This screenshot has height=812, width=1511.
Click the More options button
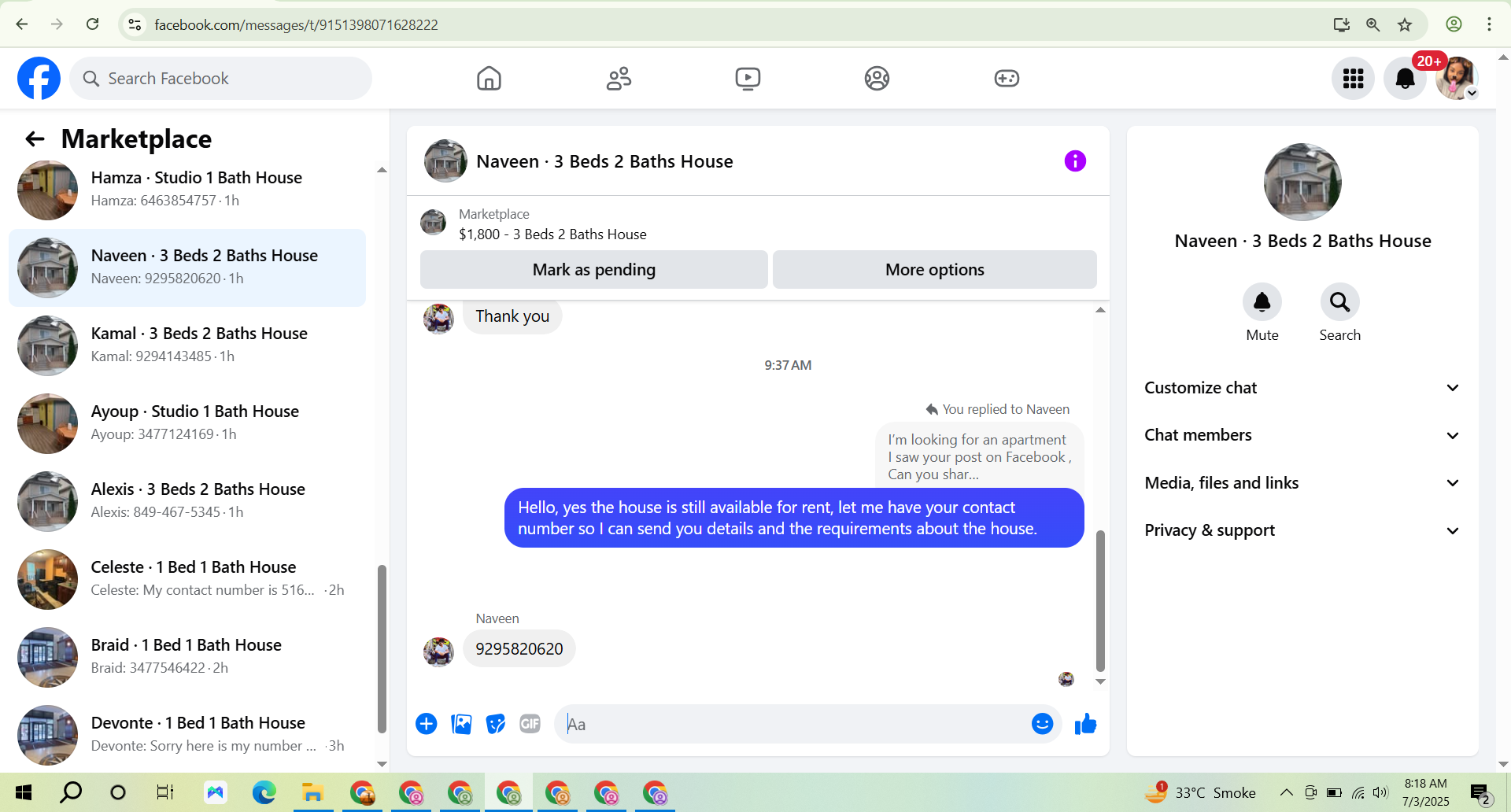click(935, 270)
